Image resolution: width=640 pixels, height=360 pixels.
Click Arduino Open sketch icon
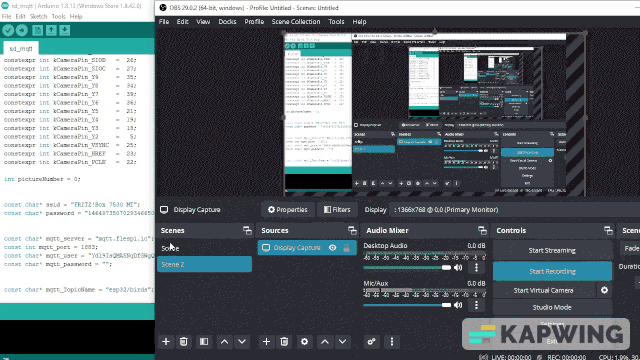pos(51,30)
